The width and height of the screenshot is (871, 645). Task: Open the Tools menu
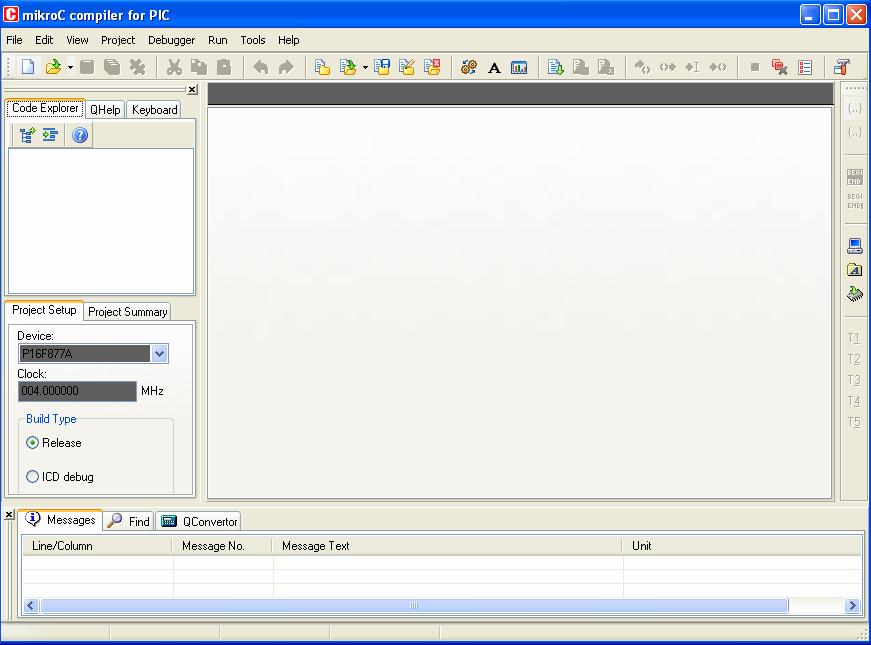pos(253,40)
